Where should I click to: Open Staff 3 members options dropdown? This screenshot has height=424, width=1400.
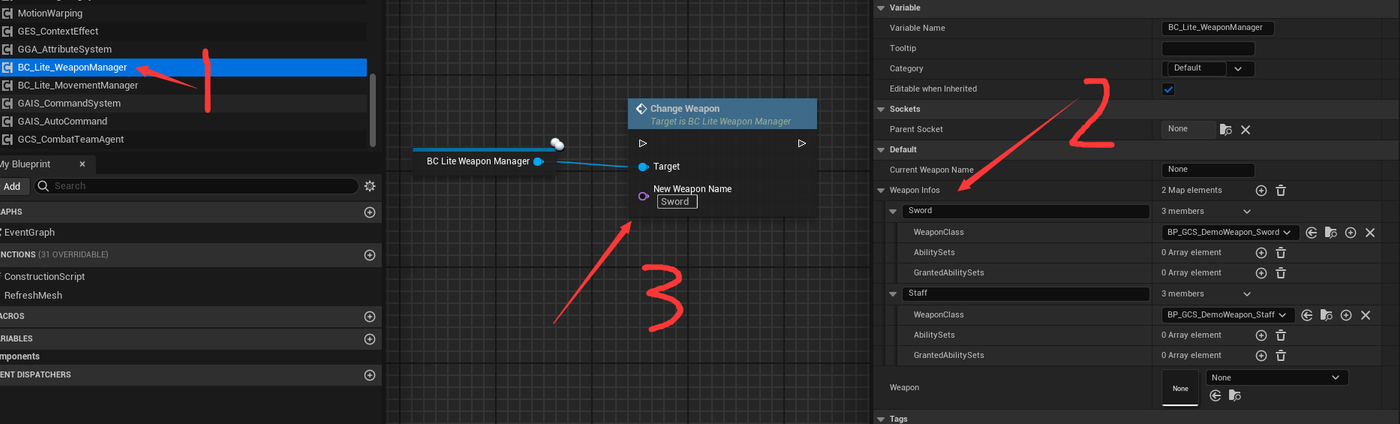1246,294
